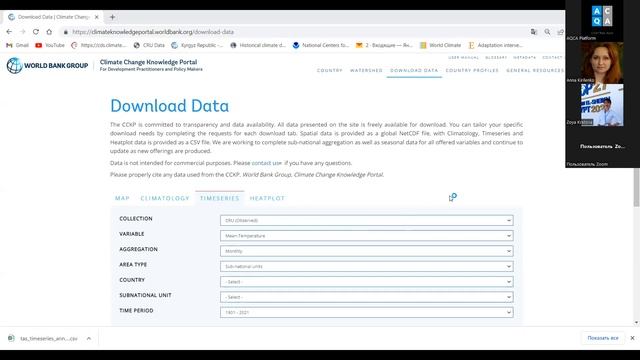Go forward with browser forward arrow
Viewport: 640px width, 360px height.
click(x=22, y=32)
